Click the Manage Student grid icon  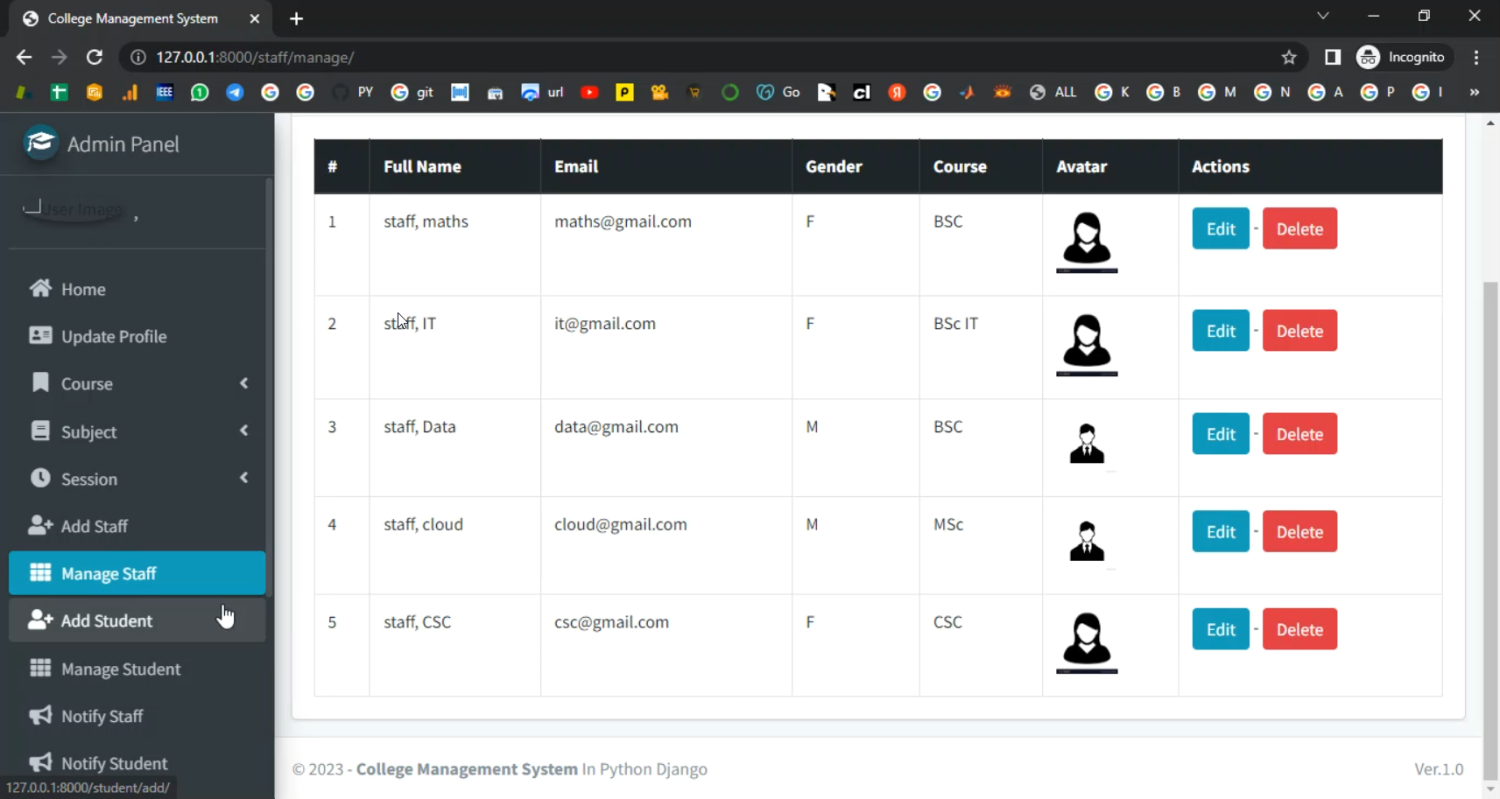40,668
